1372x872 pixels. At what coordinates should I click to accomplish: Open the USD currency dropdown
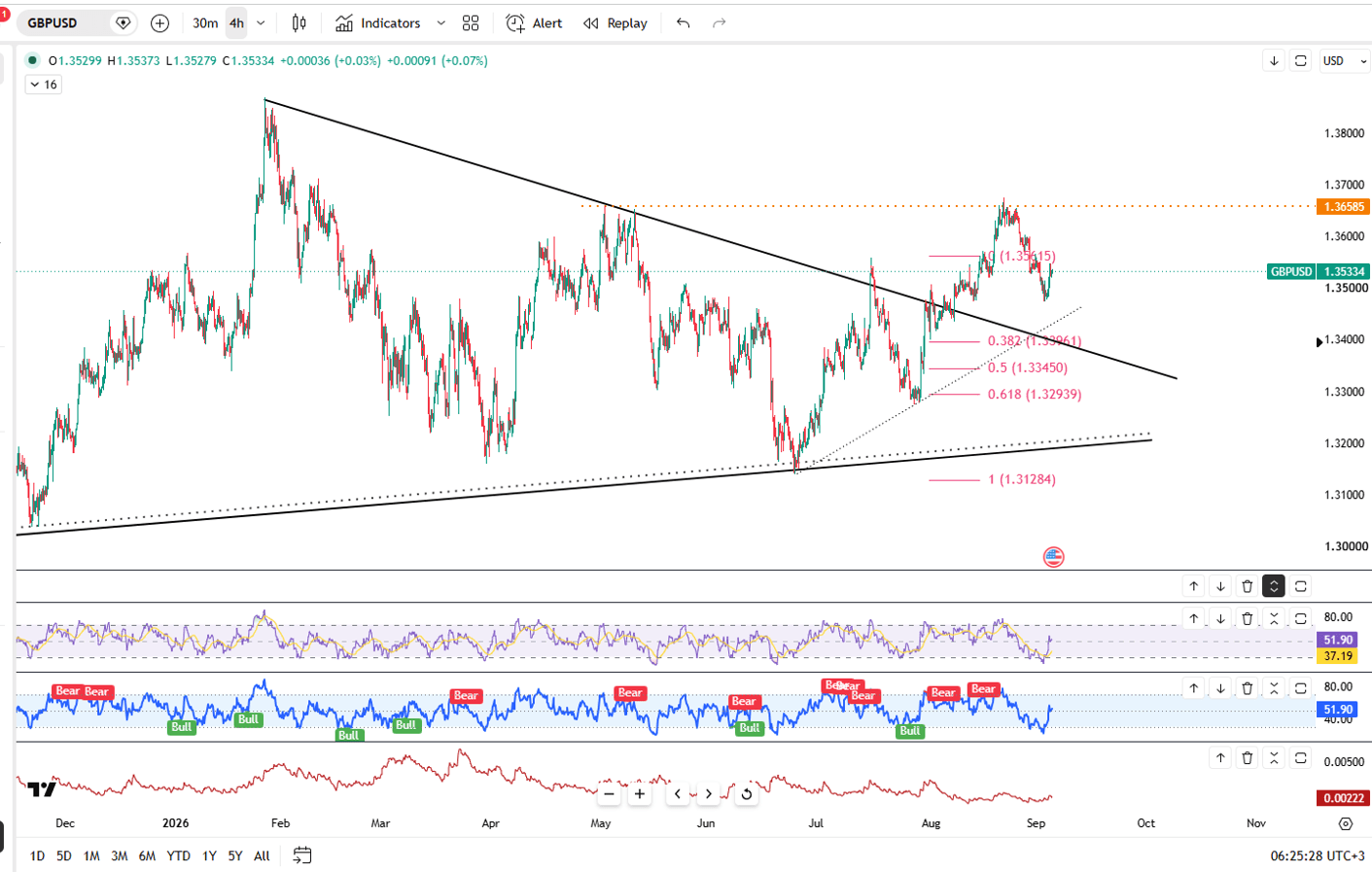tap(1345, 60)
